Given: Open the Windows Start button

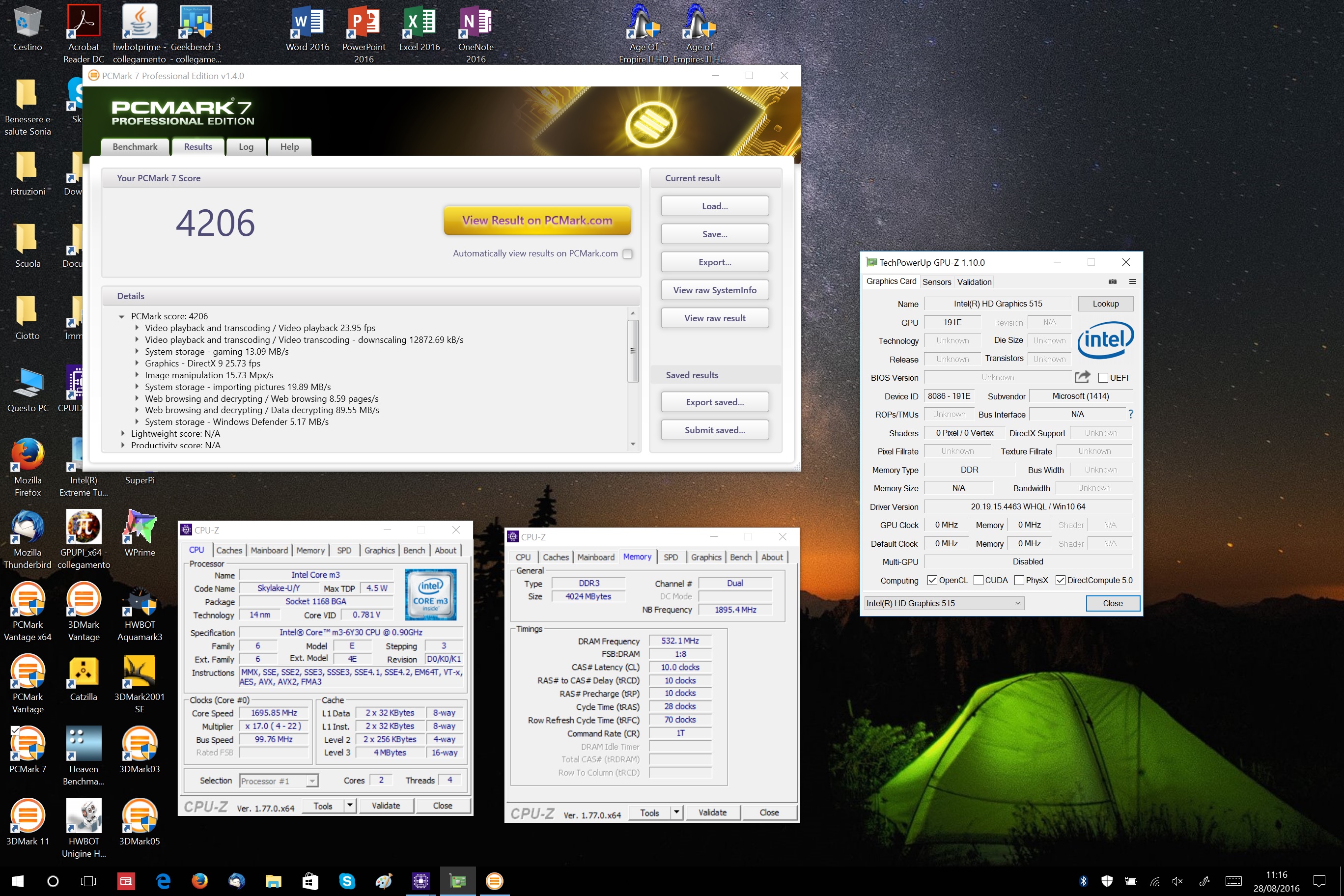Looking at the screenshot, I should pos(18,881).
